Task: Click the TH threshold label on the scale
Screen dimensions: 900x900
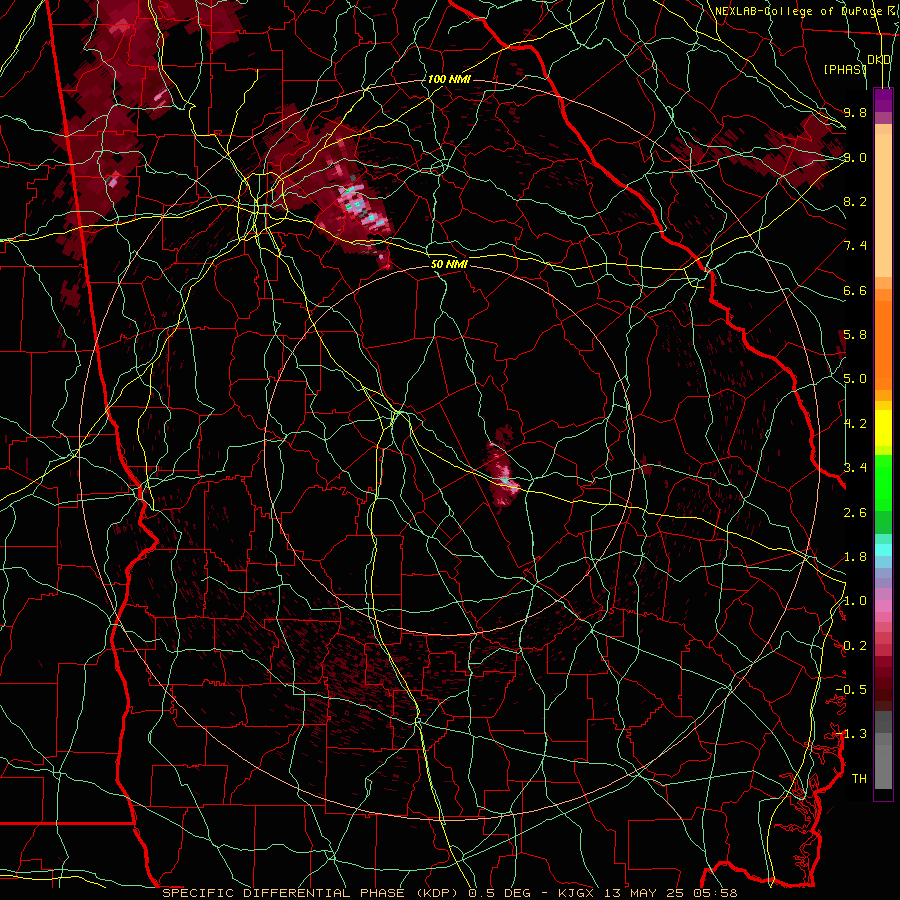Action: pyautogui.click(x=859, y=779)
